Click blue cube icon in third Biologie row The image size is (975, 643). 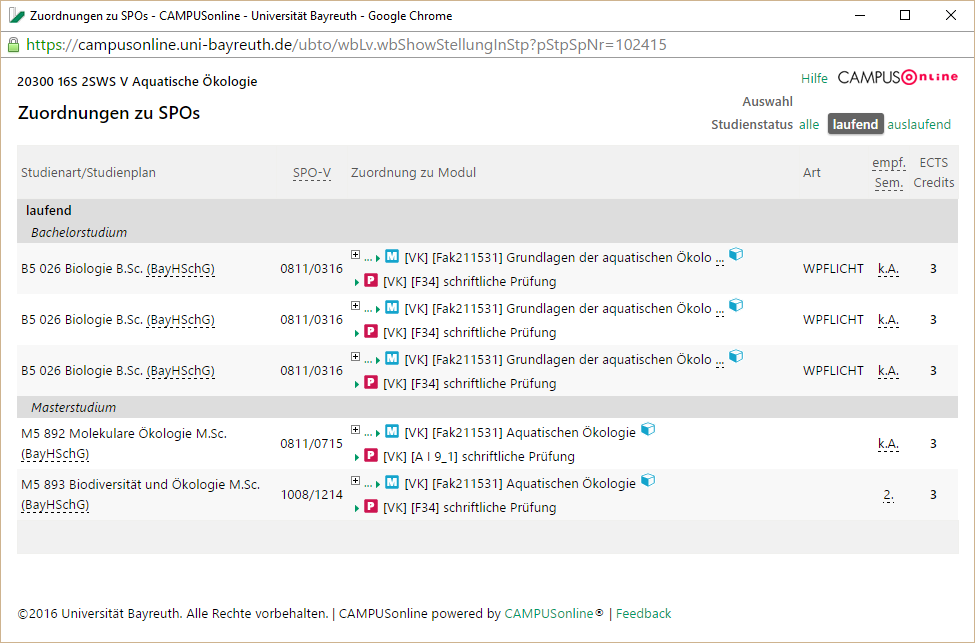click(736, 356)
